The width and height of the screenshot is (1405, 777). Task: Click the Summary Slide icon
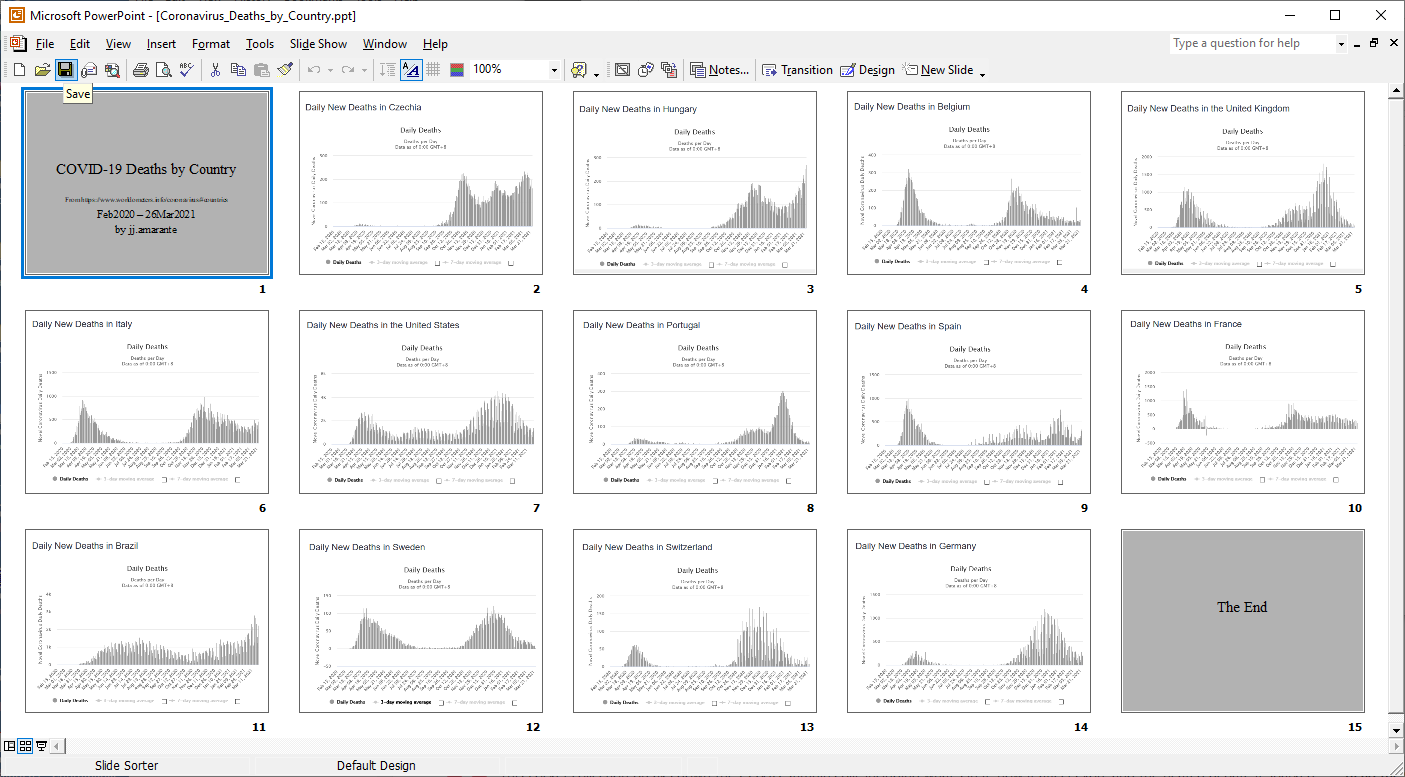[x=669, y=70]
